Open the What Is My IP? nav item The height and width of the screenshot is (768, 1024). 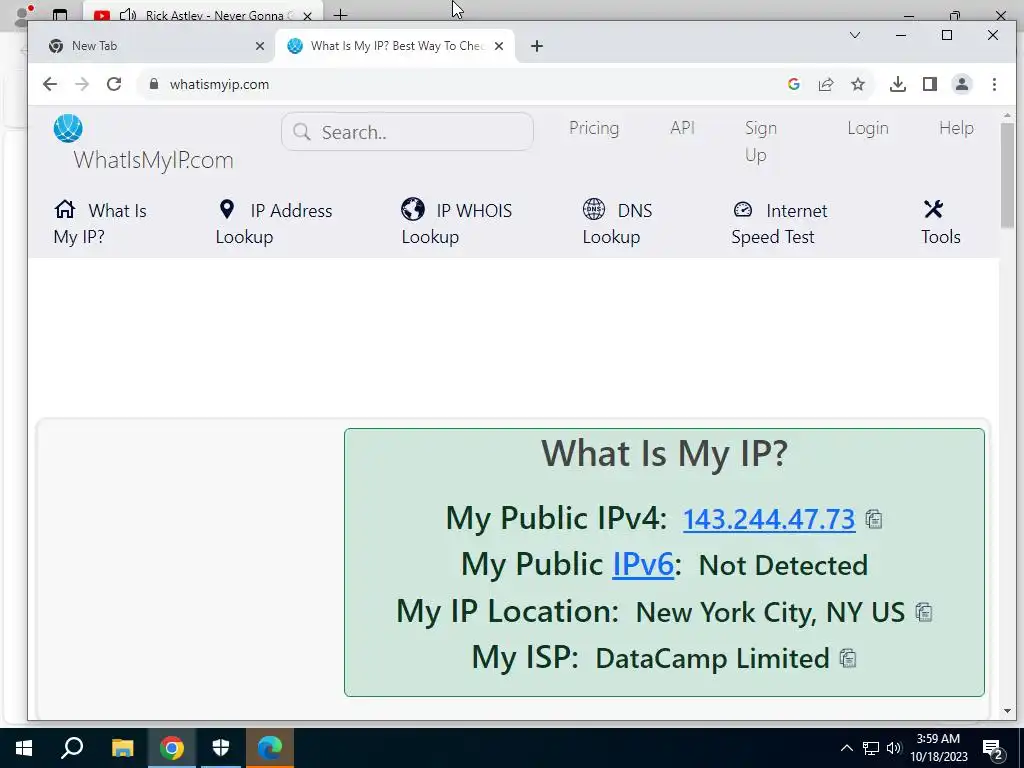(x=100, y=223)
